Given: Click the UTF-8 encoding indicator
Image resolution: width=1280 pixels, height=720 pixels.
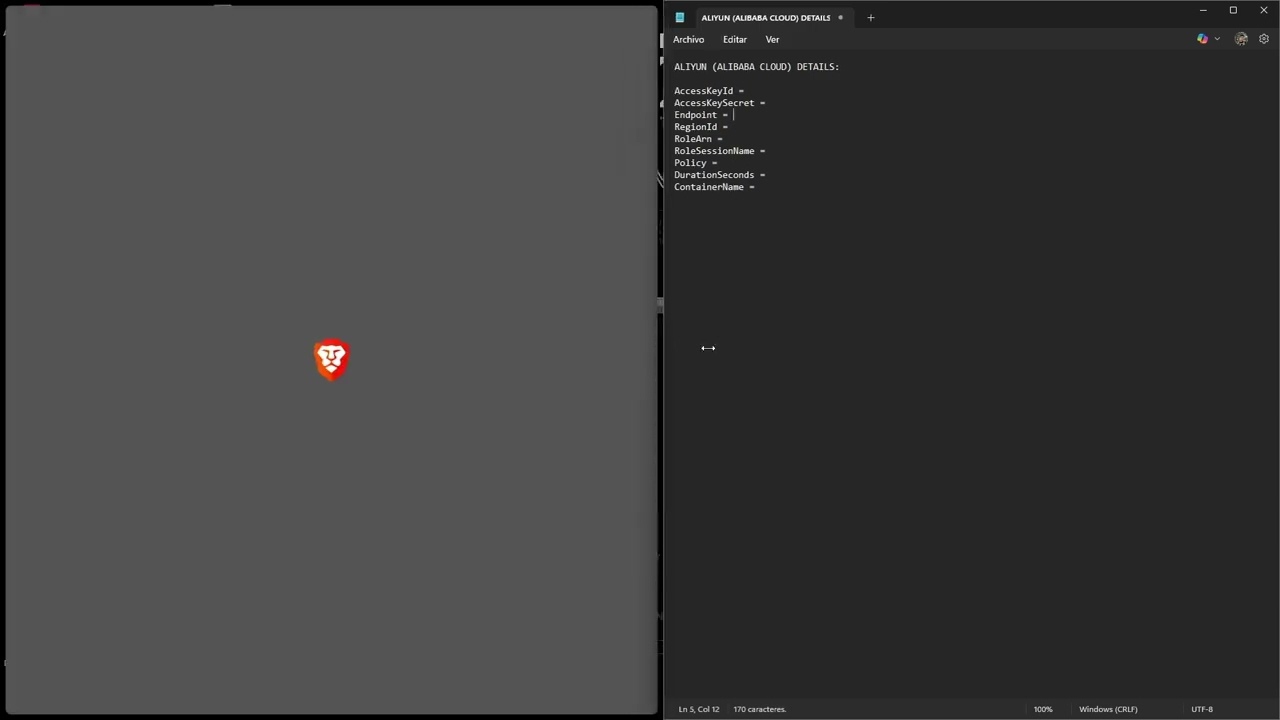Looking at the screenshot, I should tap(1202, 709).
